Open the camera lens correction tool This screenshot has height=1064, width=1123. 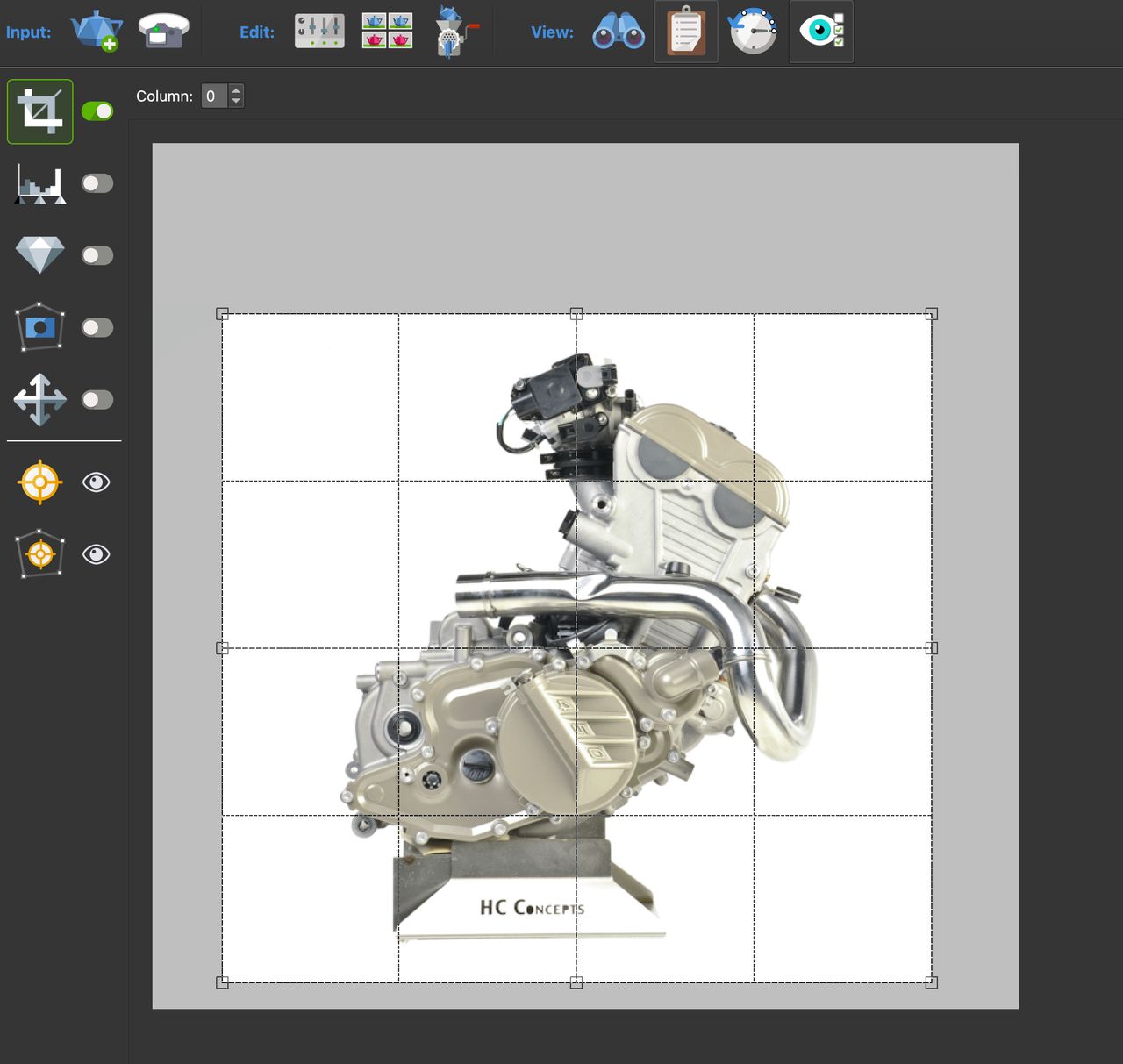(x=39, y=327)
